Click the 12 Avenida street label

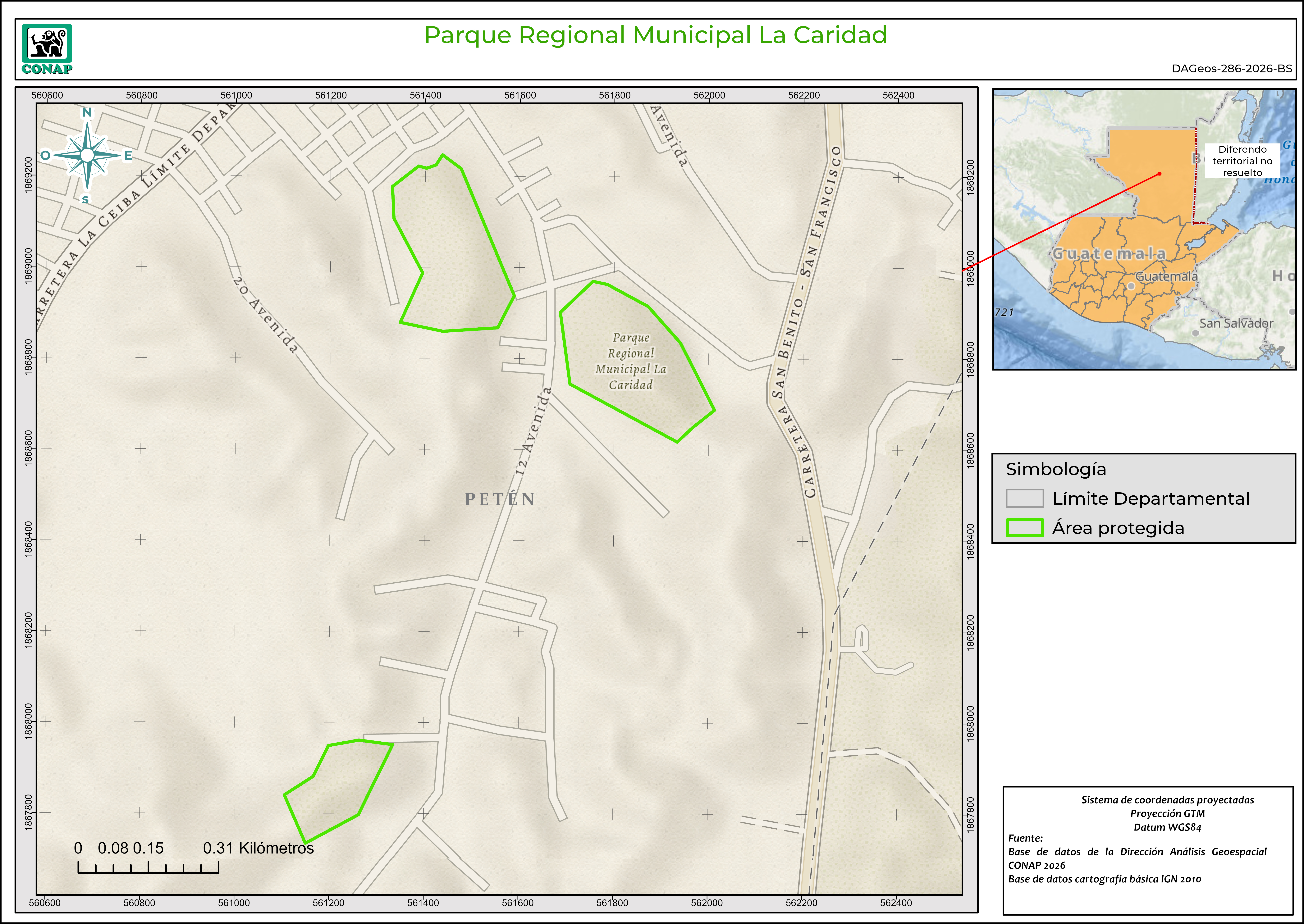pos(533,431)
